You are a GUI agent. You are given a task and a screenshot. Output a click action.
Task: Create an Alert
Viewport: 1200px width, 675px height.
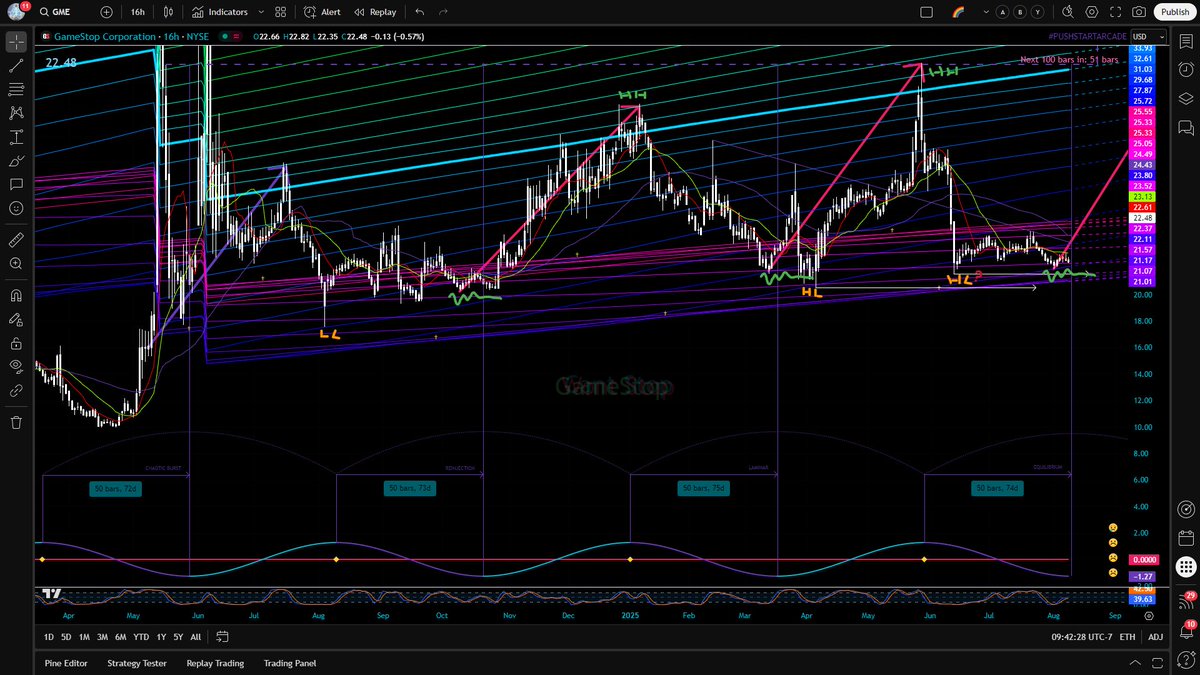[323, 12]
